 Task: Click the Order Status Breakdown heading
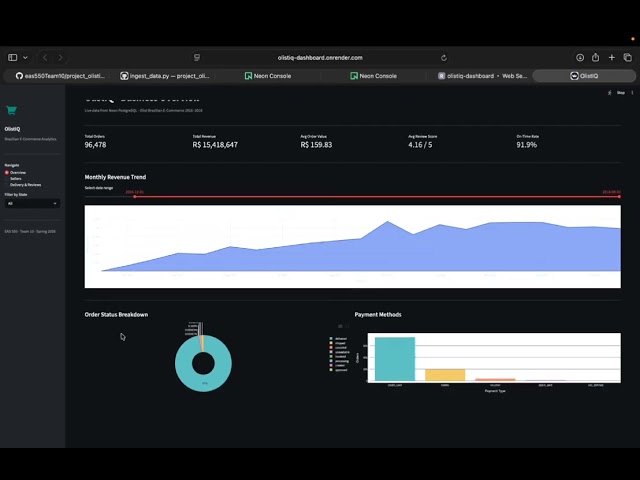116,315
